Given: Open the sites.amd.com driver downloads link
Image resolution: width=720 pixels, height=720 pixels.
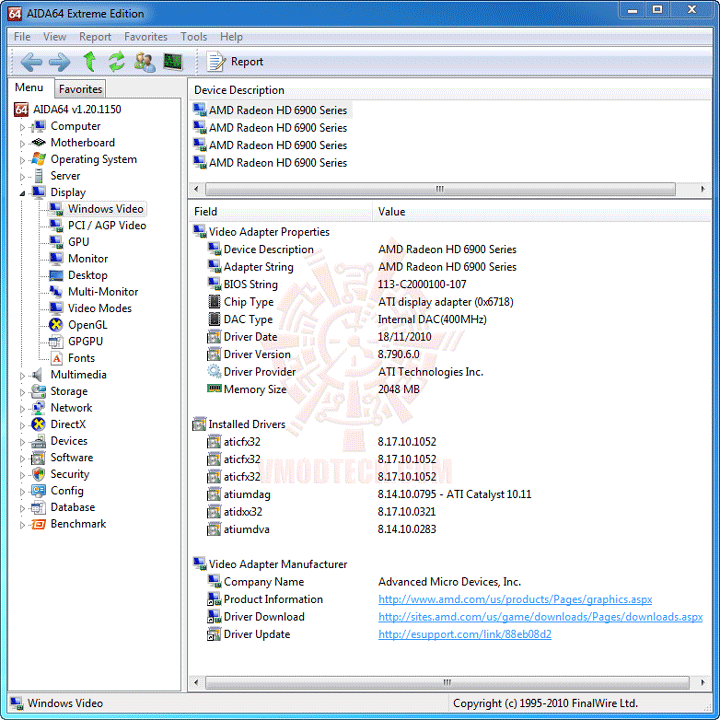Looking at the screenshot, I should (540, 617).
